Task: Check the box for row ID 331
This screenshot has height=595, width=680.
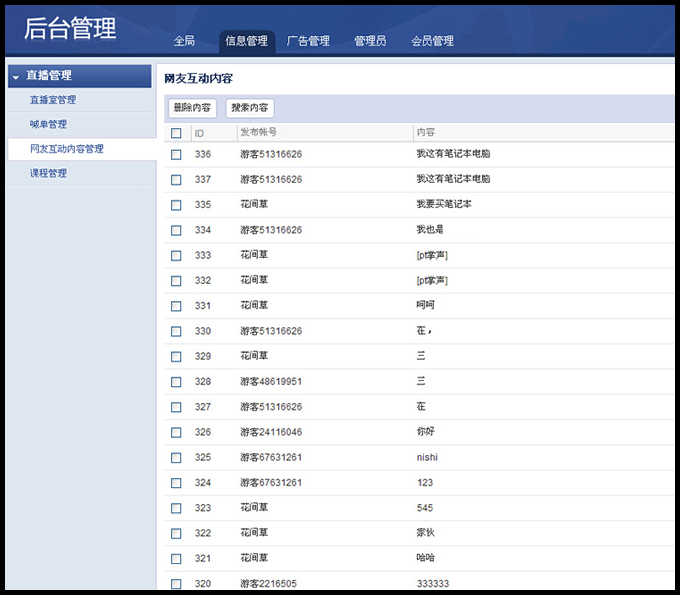Action: (x=176, y=306)
